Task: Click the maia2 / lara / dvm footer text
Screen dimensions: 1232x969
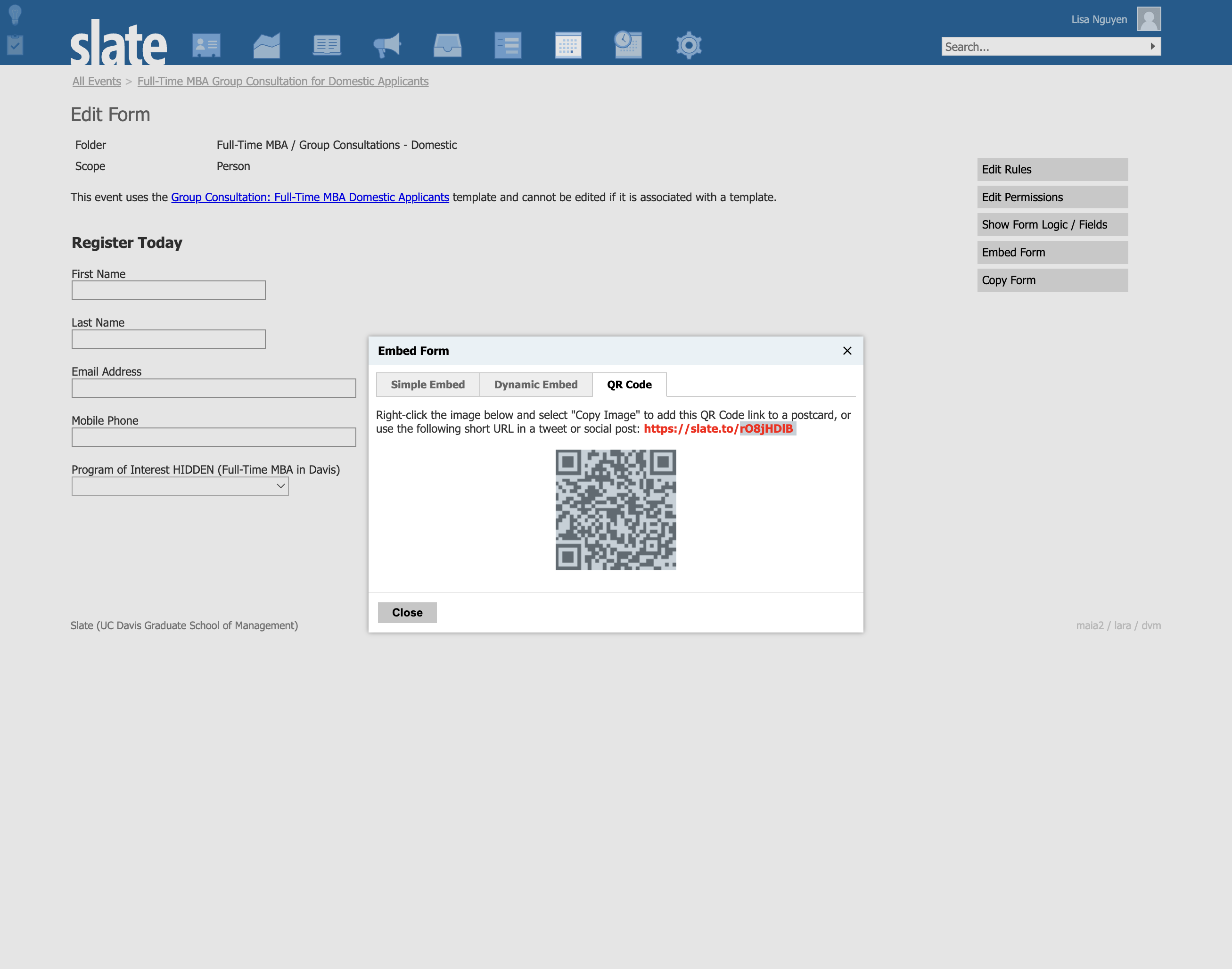Action: click(x=1118, y=626)
